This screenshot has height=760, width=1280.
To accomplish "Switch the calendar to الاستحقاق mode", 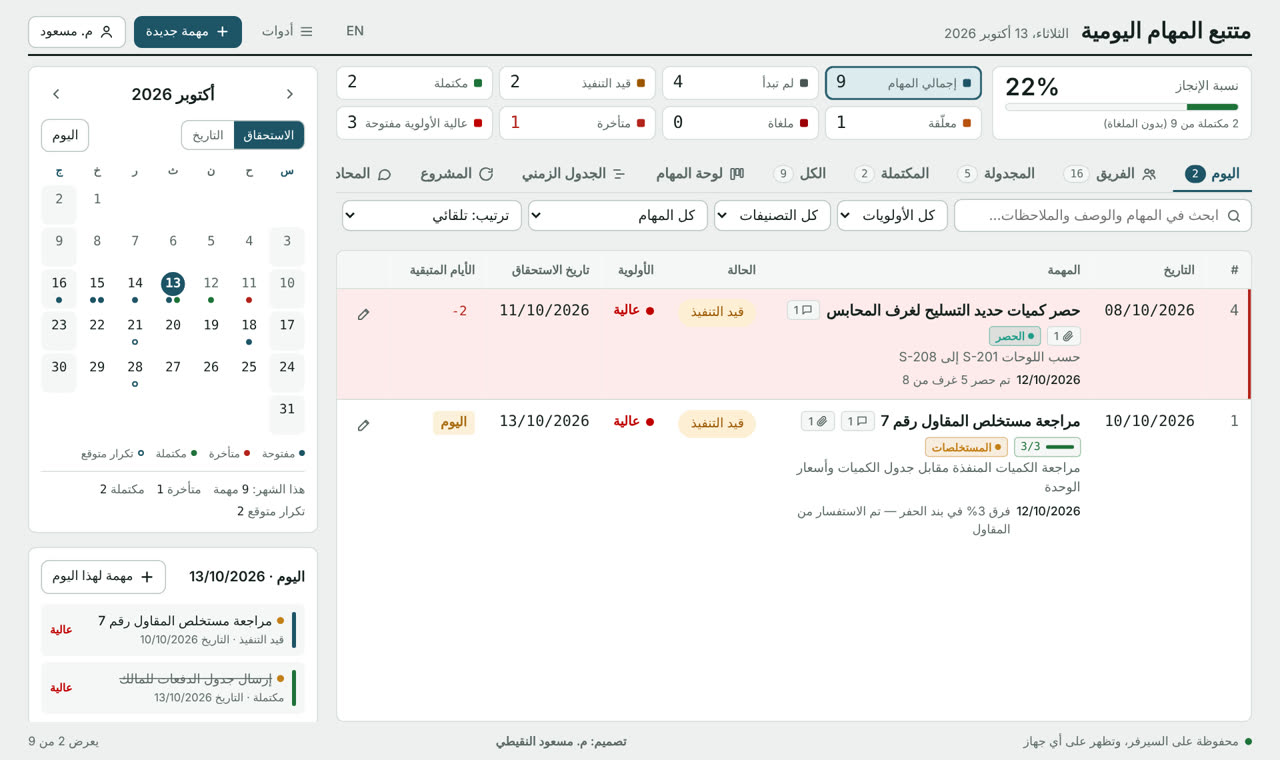I will (269, 135).
